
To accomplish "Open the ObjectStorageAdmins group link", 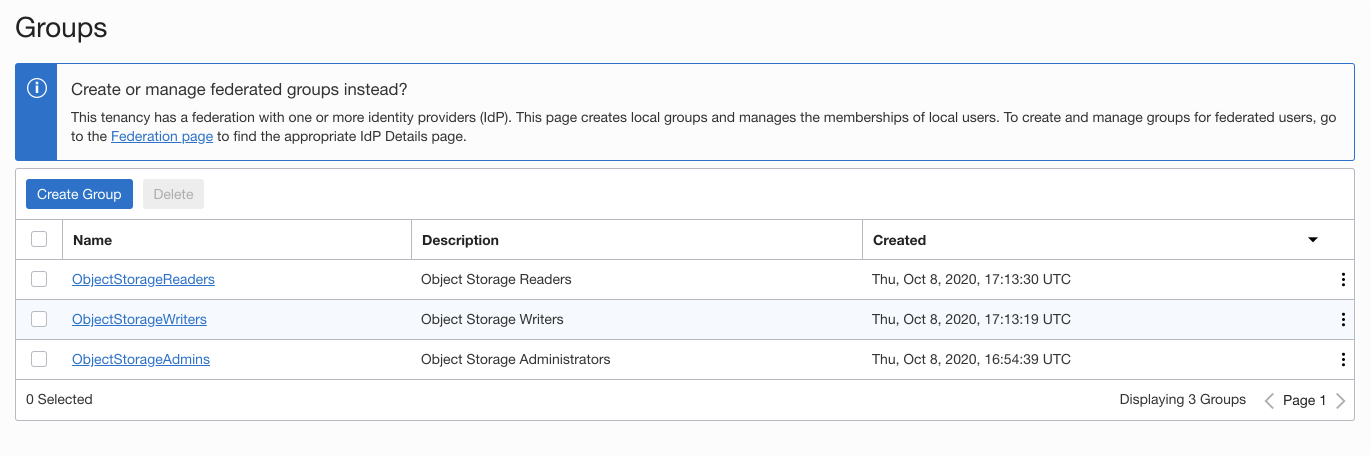I will [141, 359].
